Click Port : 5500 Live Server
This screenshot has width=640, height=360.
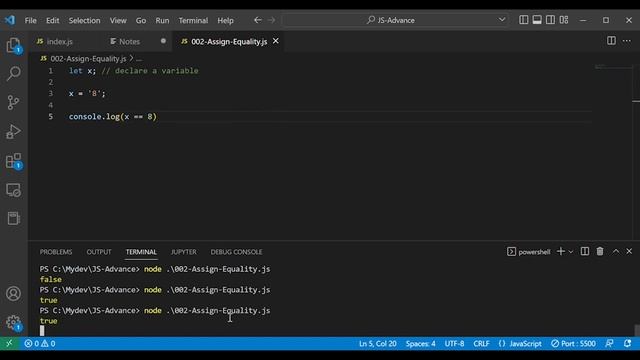pos(573,344)
